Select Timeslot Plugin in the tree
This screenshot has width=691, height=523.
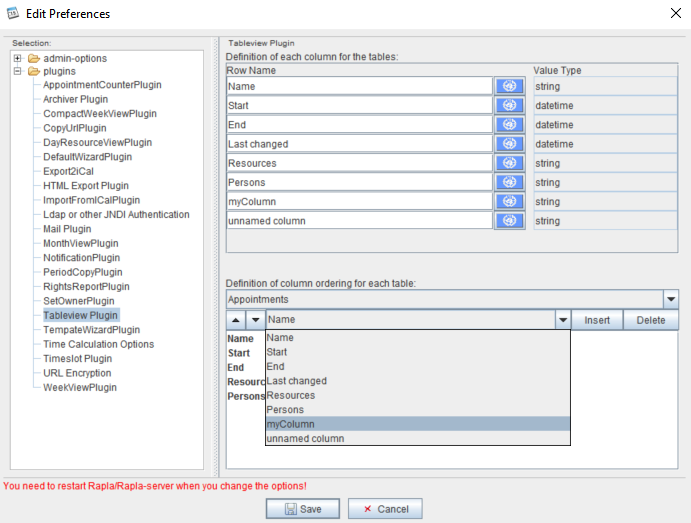(78, 358)
